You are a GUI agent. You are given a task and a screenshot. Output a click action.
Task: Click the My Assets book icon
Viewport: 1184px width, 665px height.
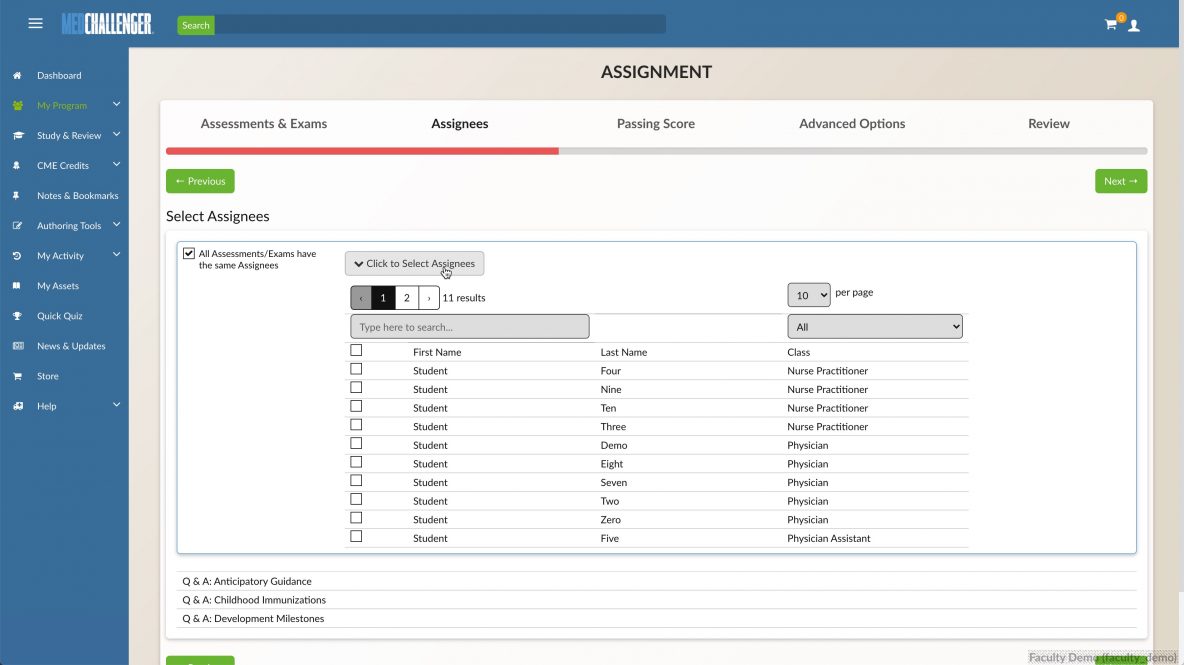click(17, 286)
